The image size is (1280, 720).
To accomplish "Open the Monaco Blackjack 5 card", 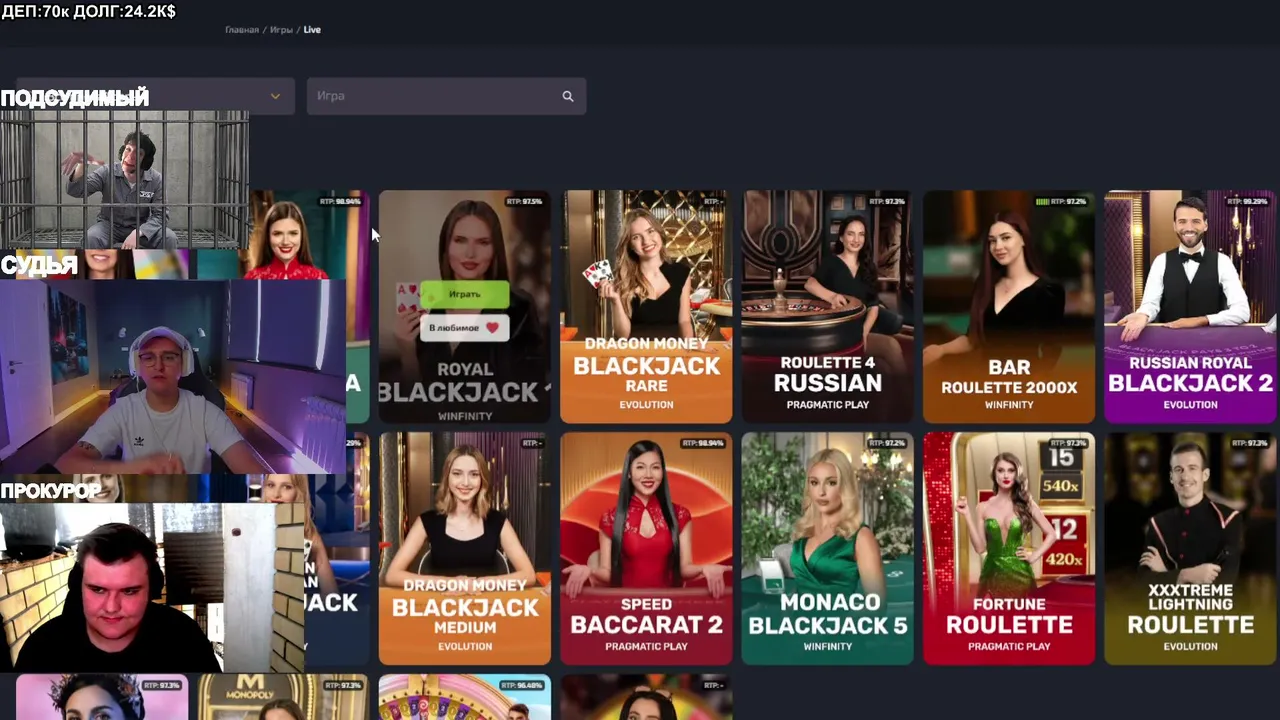I will tap(827, 549).
